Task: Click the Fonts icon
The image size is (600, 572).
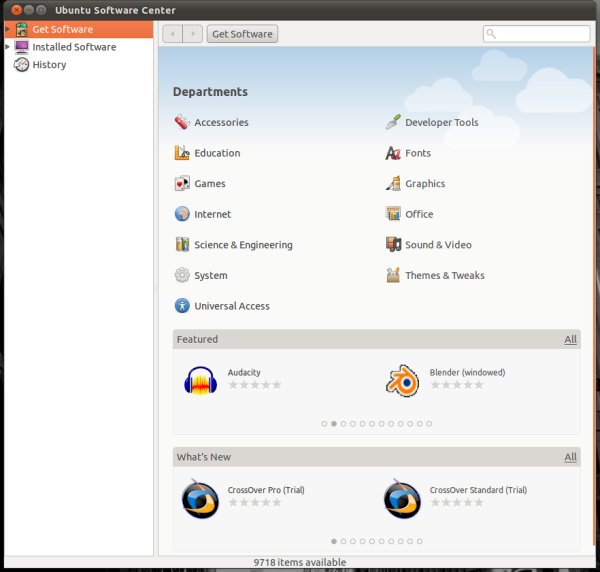Action: tap(393, 153)
